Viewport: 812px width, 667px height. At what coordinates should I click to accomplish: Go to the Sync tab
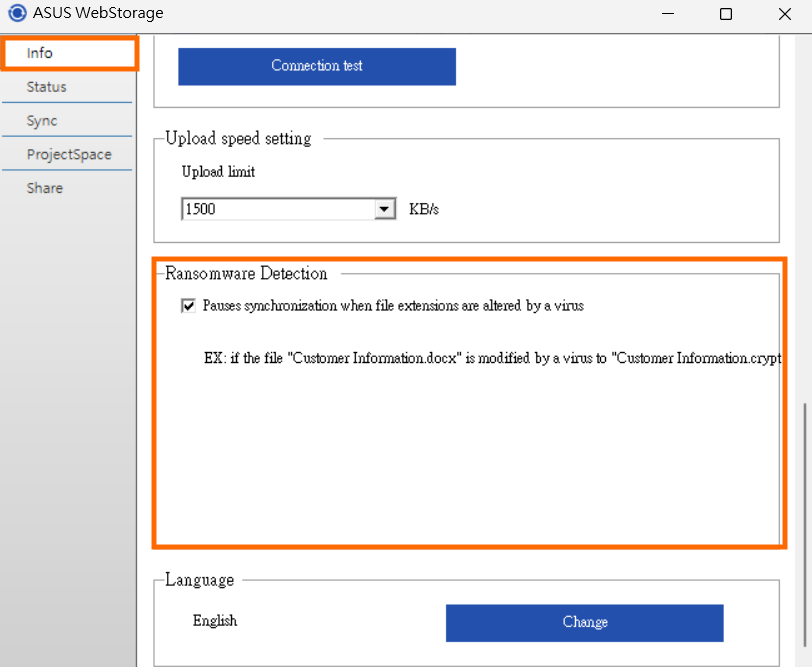click(x=67, y=120)
